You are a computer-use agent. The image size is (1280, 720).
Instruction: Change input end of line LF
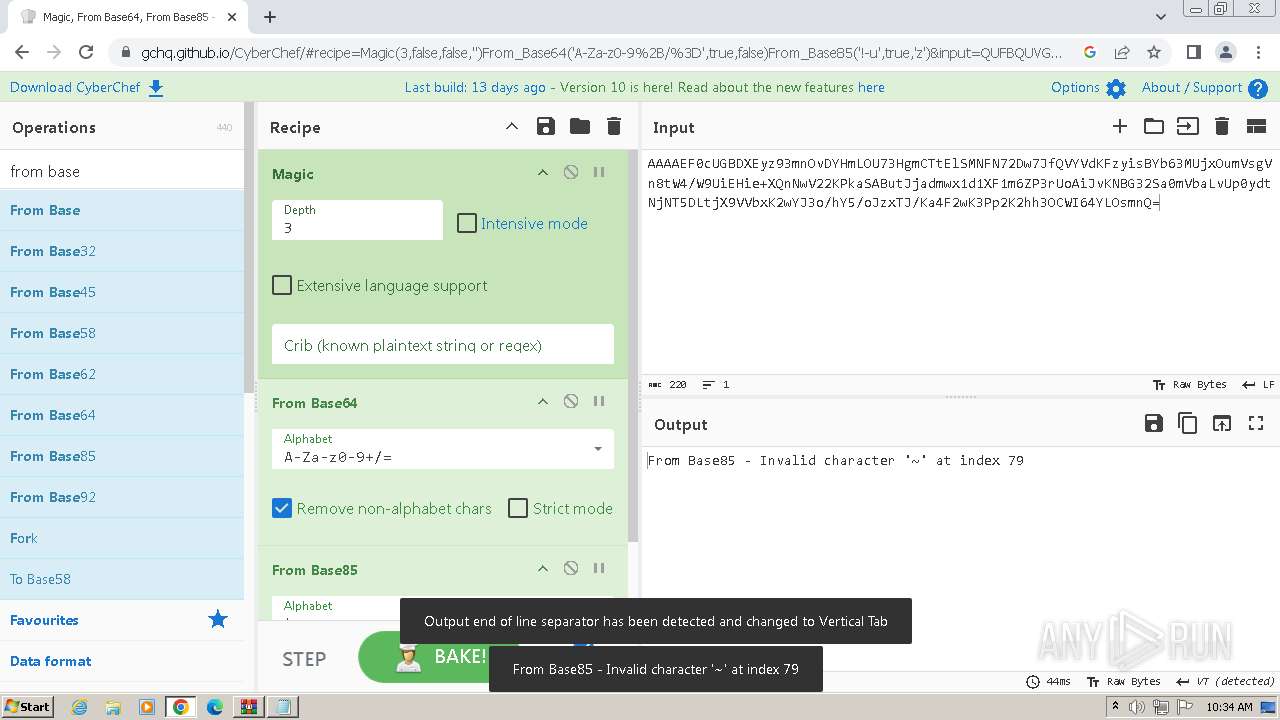(x=1258, y=384)
